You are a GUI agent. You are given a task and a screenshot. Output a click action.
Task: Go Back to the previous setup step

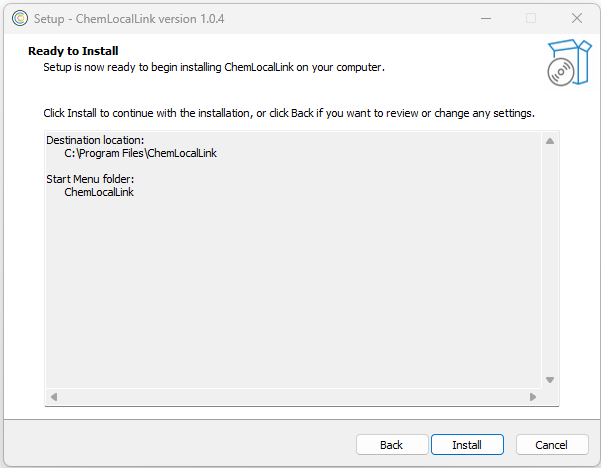[x=391, y=445]
